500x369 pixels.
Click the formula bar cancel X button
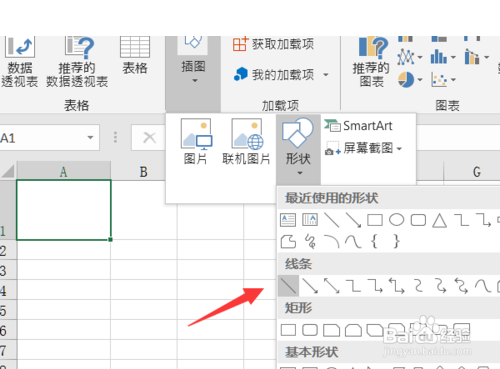point(149,137)
